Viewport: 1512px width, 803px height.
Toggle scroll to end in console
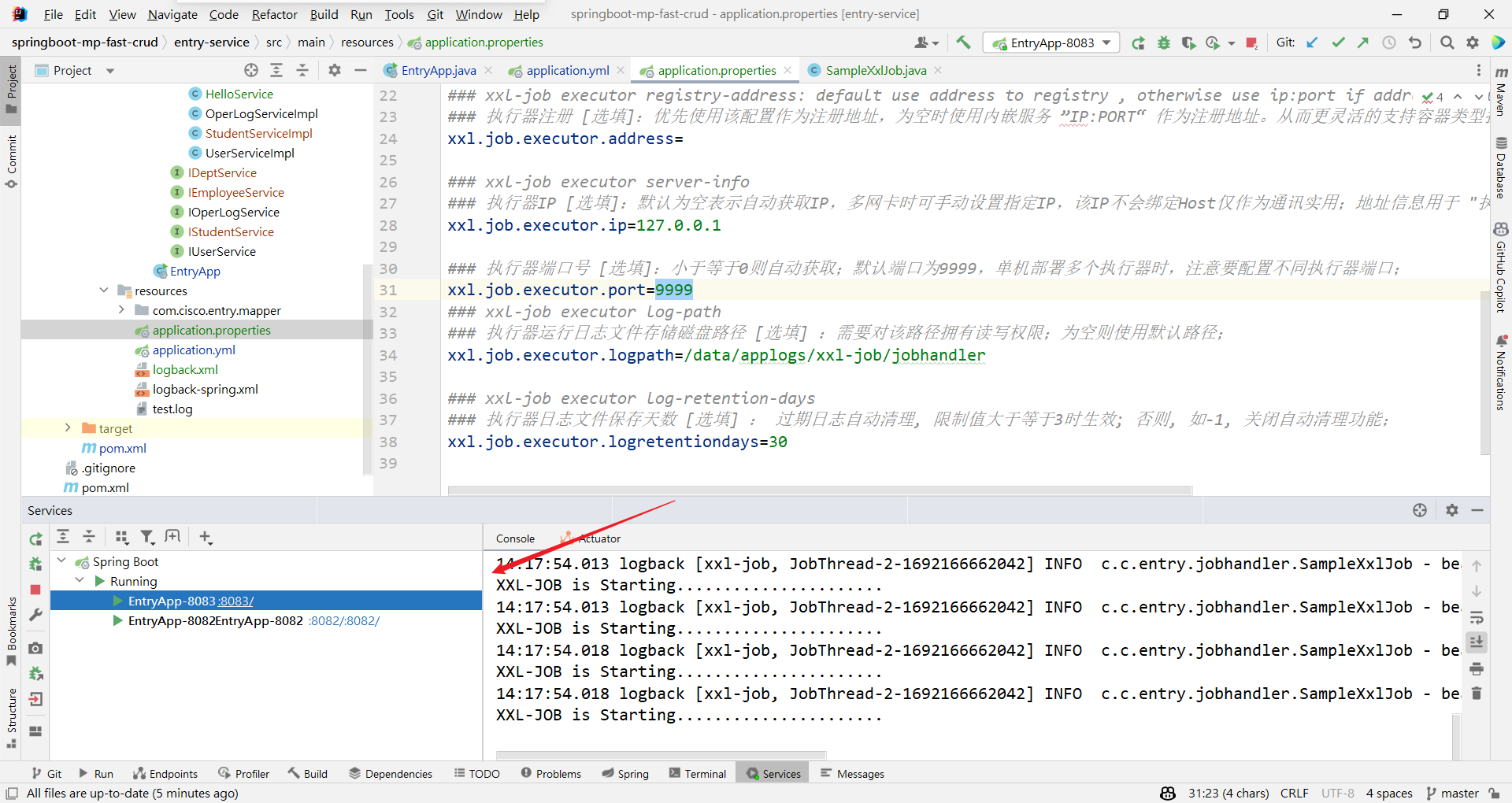1477,642
